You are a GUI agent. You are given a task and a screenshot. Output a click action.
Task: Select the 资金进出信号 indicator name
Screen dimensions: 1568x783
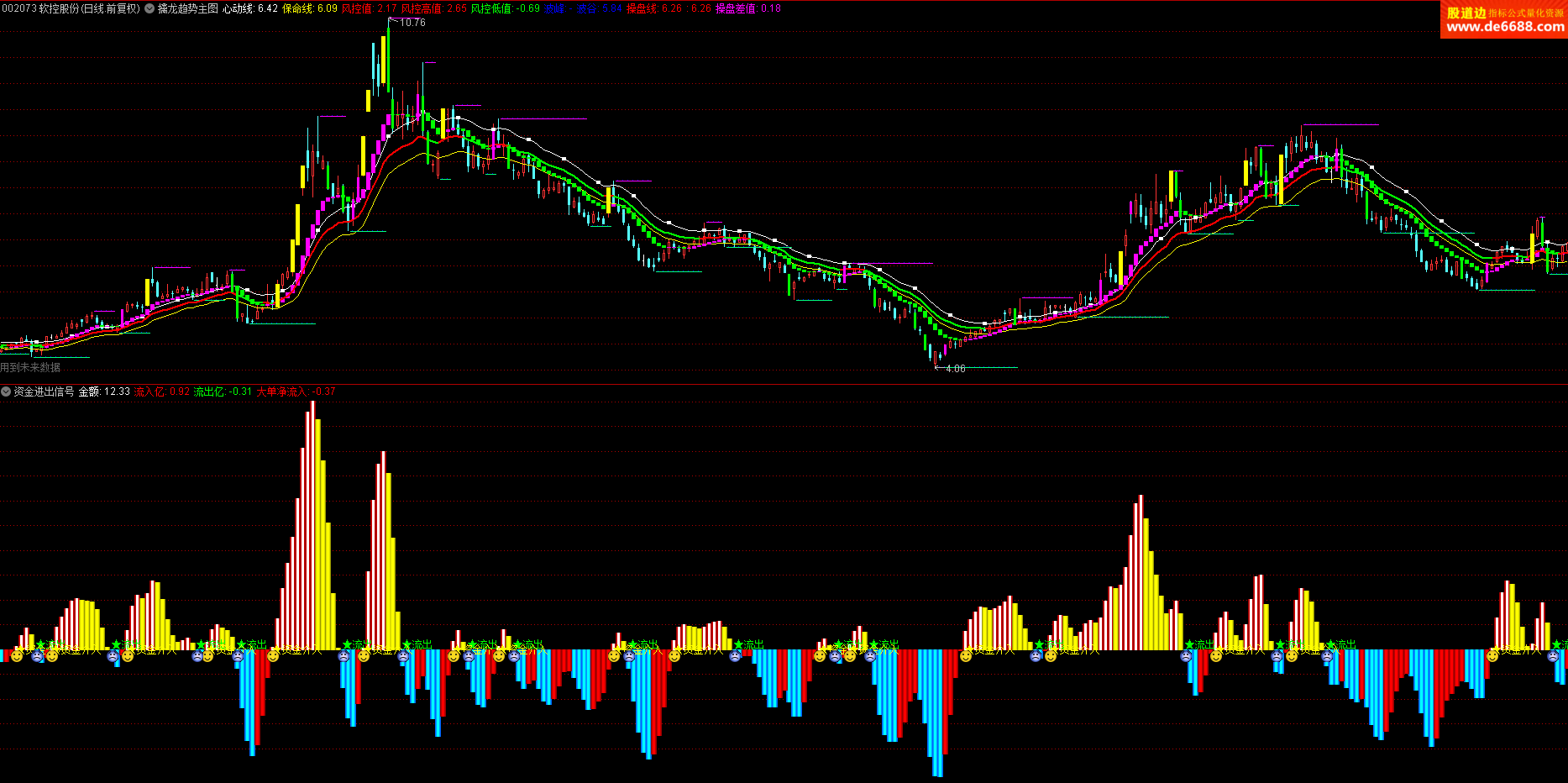click(x=44, y=391)
